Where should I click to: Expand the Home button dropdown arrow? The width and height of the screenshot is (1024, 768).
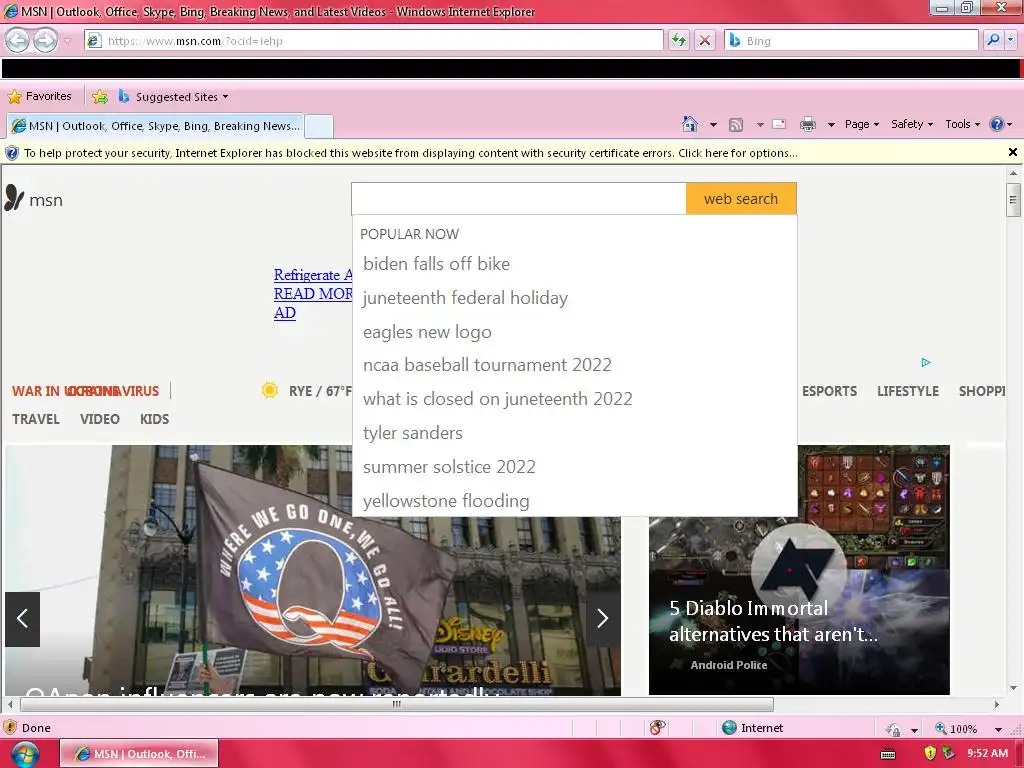coord(713,125)
